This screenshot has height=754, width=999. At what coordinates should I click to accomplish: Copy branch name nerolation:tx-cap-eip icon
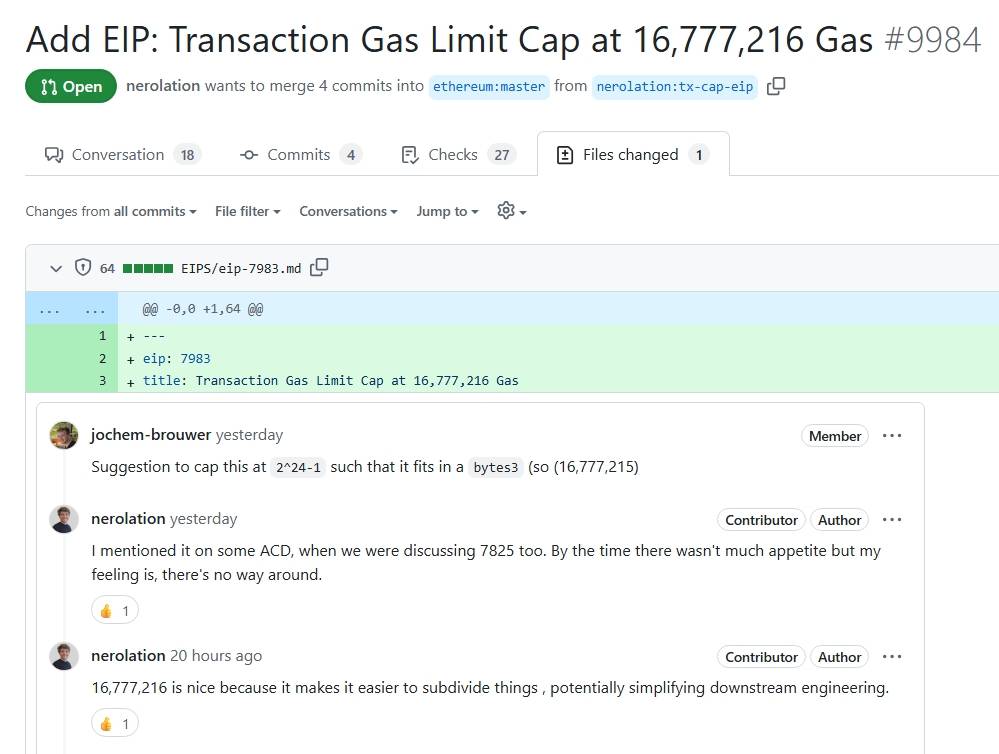(775, 86)
